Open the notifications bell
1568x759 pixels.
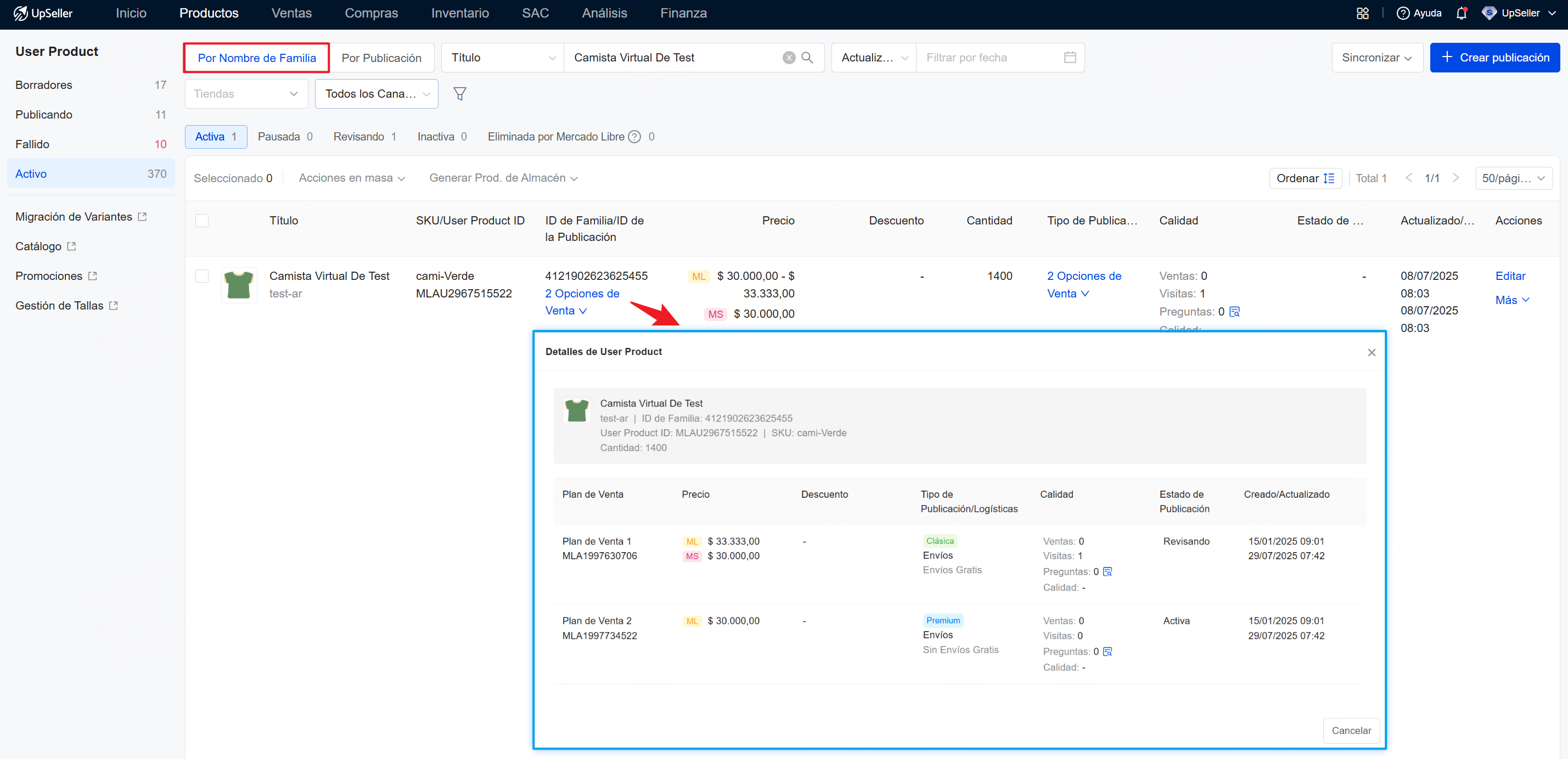pos(1461,13)
